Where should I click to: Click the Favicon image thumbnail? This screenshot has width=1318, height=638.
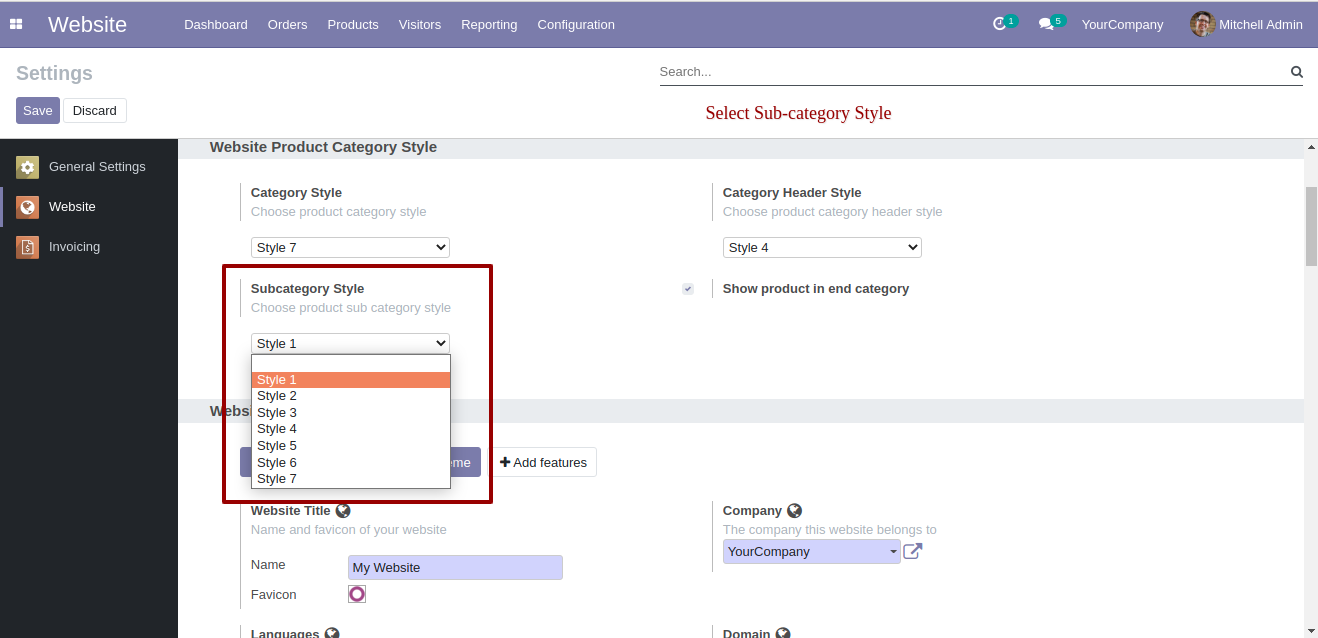357,594
